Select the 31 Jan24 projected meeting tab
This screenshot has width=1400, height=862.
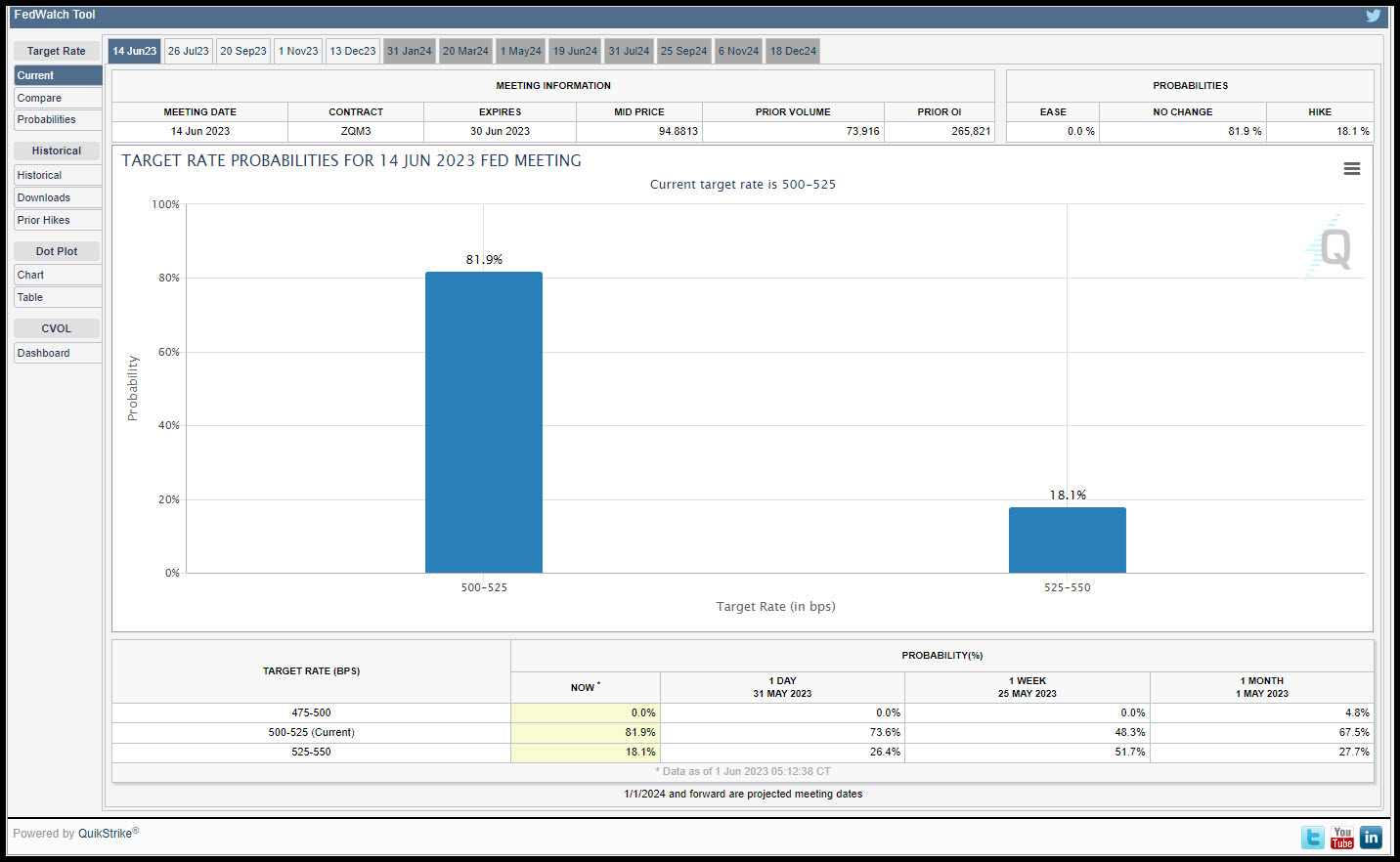click(x=409, y=51)
